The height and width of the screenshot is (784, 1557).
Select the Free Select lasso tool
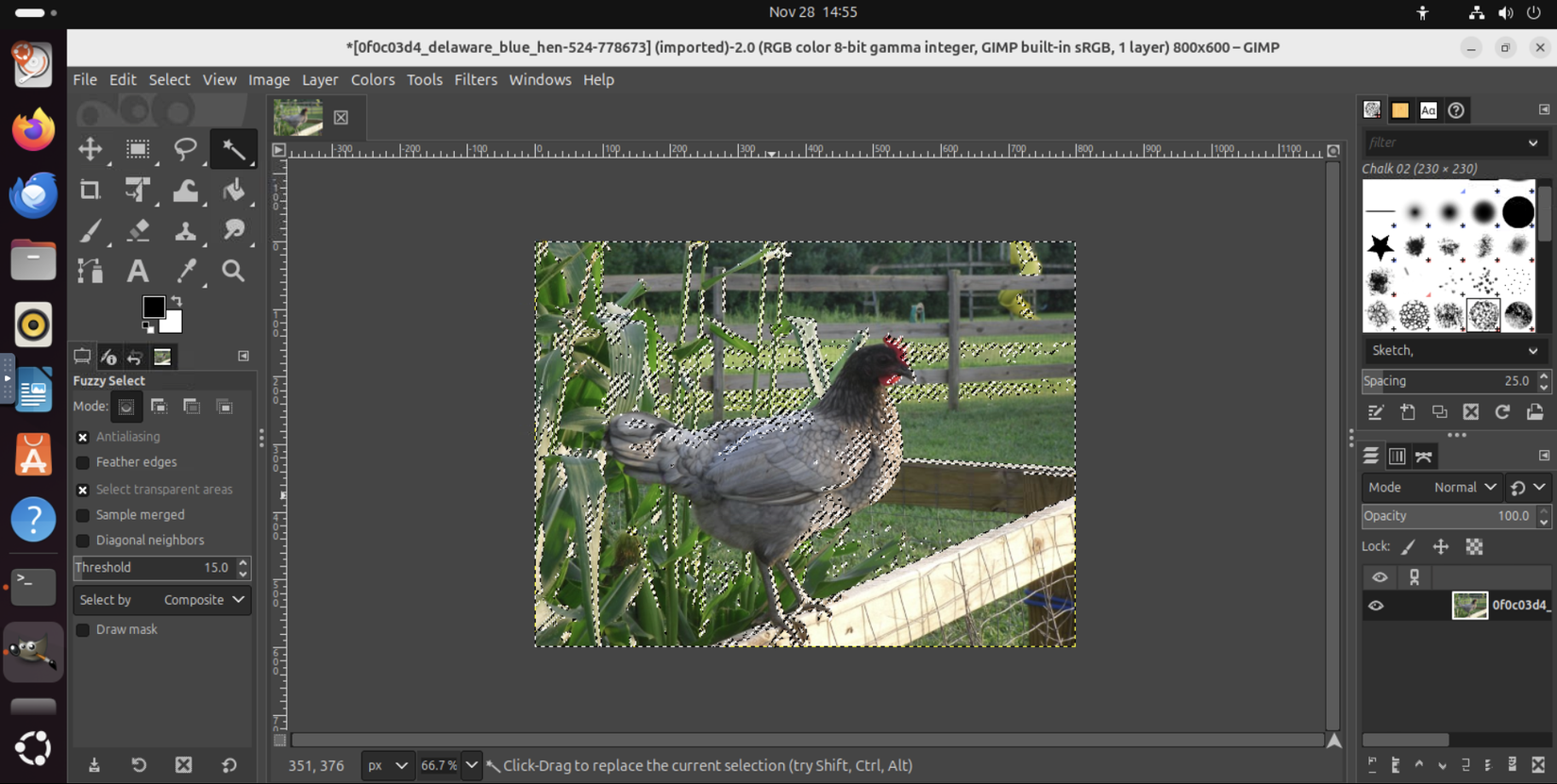[x=186, y=149]
